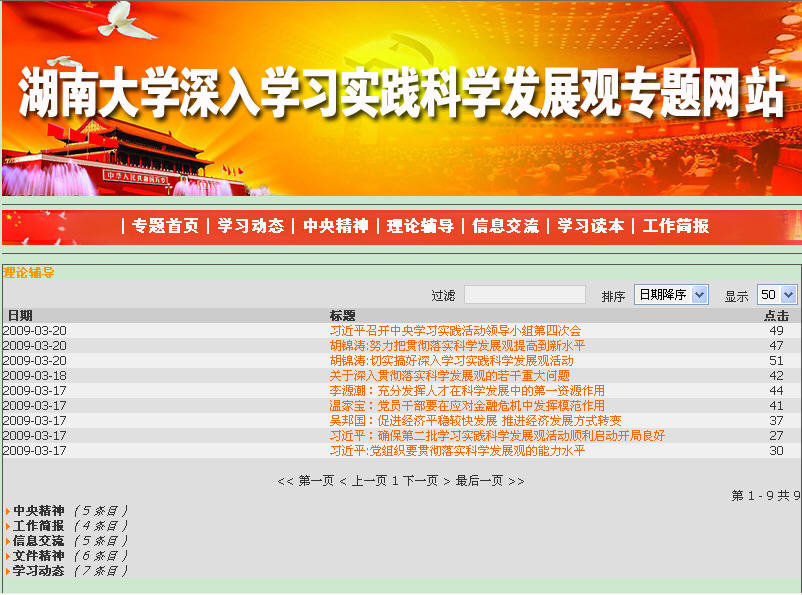This screenshot has width=802, height=595.
Task: Open the 学习读本 navigation item
Action: click(x=590, y=226)
